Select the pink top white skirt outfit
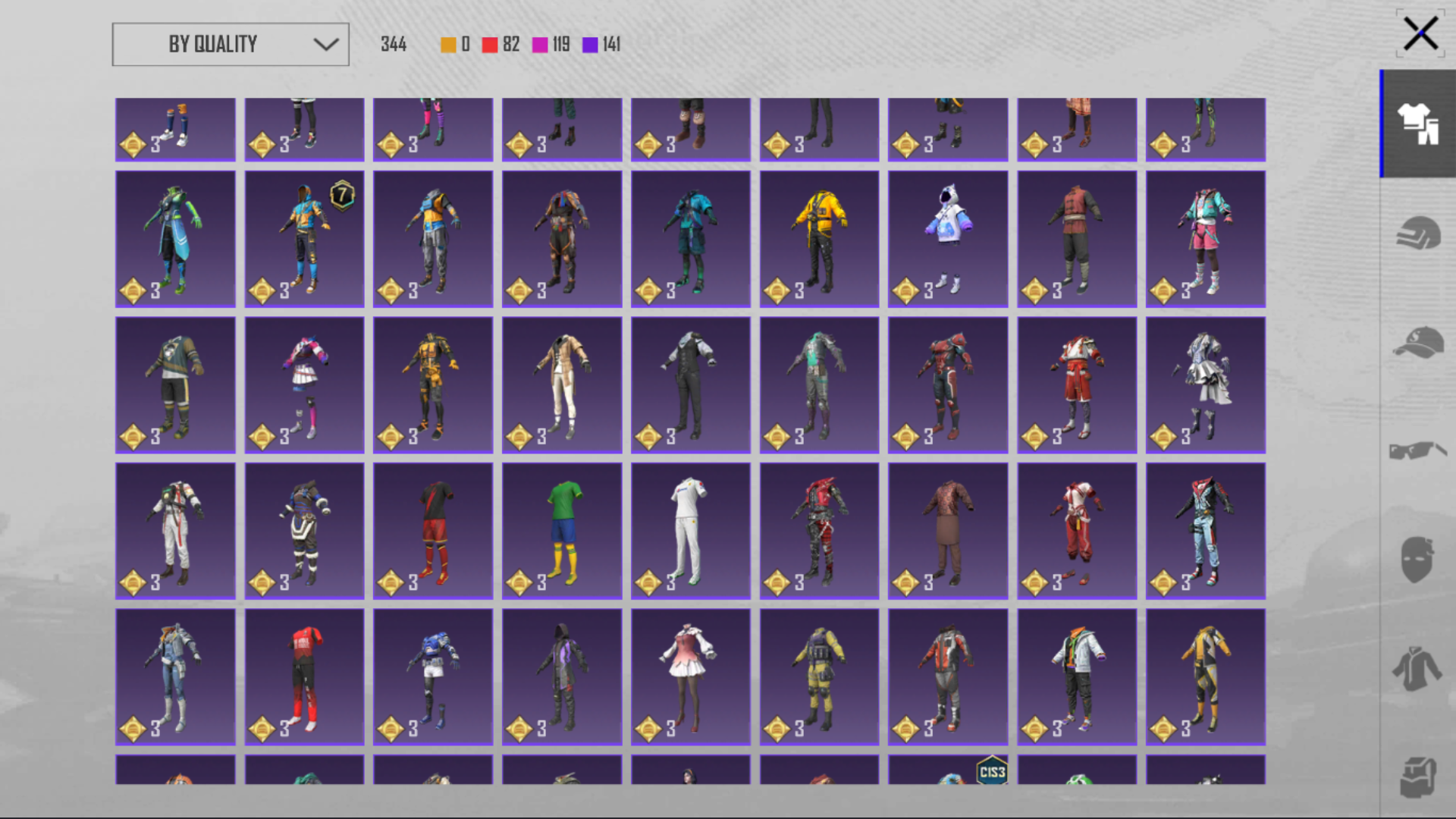This screenshot has height=819, width=1456. pos(304,385)
